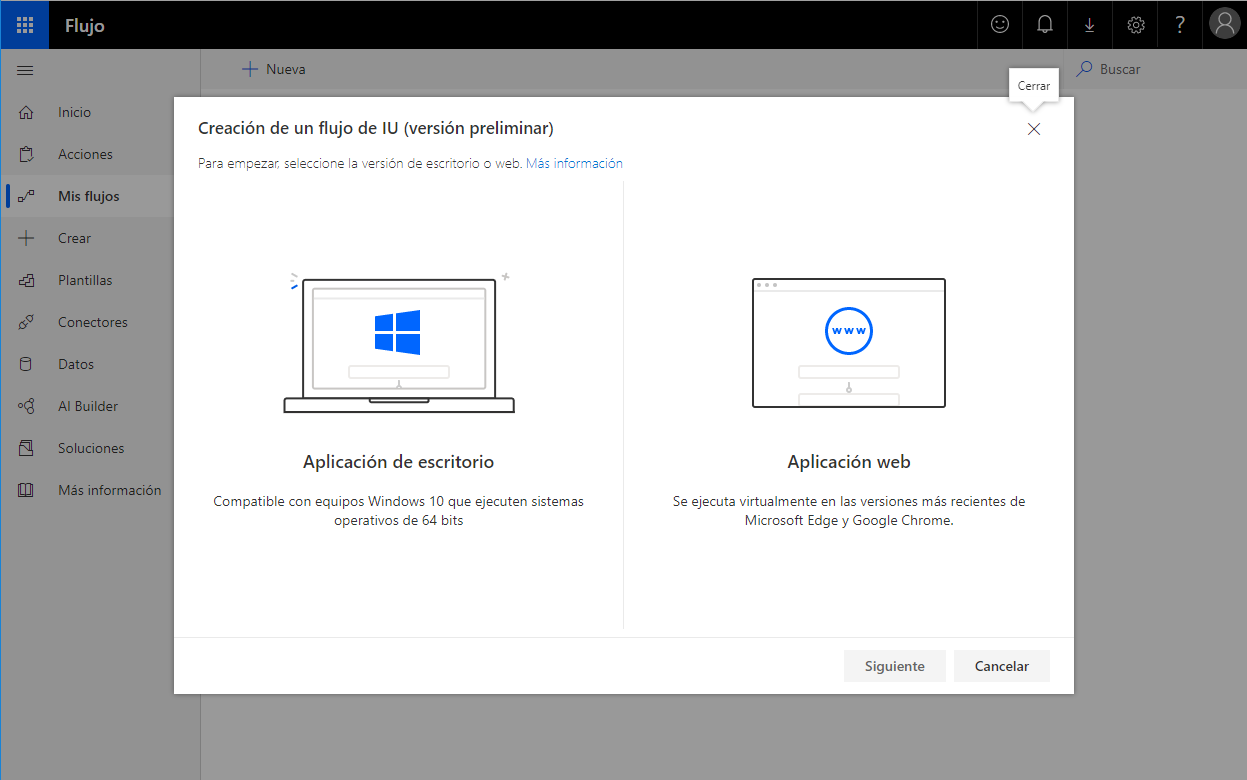The height and width of the screenshot is (780, 1247).
Task: Open the help question mark
Action: (1180, 25)
